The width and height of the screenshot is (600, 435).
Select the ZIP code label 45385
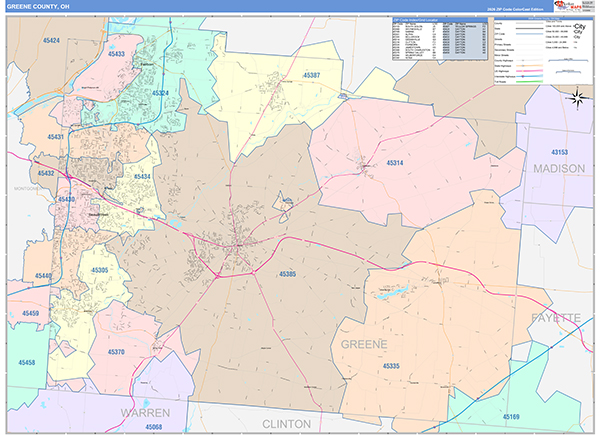coord(287,274)
